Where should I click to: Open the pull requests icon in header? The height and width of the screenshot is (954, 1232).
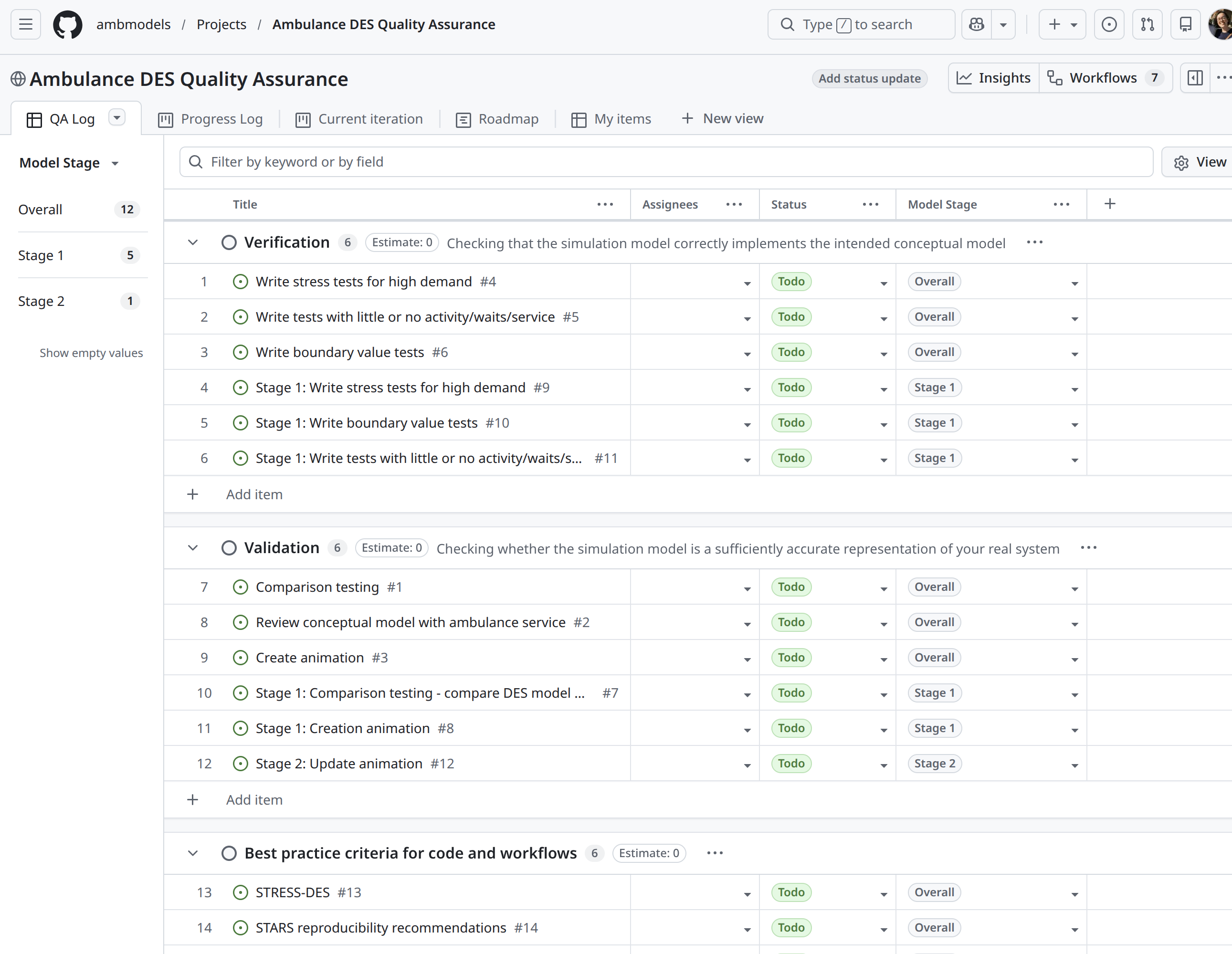point(1147,24)
